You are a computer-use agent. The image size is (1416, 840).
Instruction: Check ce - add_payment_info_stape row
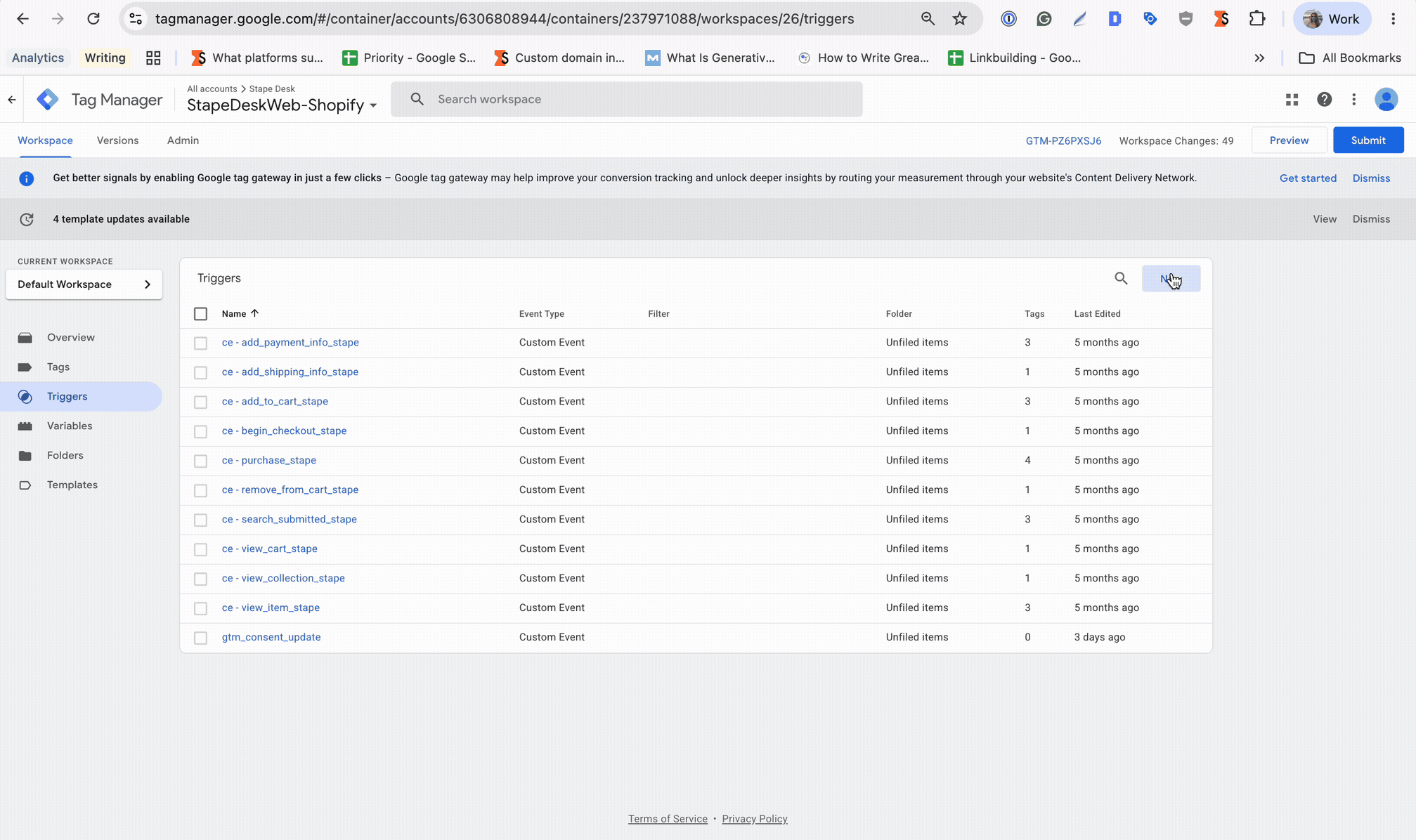pyautogui.click(x=201, y=343)
